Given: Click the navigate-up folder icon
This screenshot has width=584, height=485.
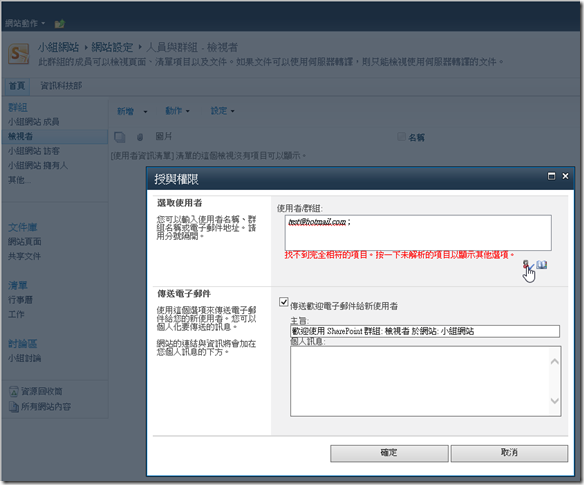Looking at the screenshot, I should [60, 24].
